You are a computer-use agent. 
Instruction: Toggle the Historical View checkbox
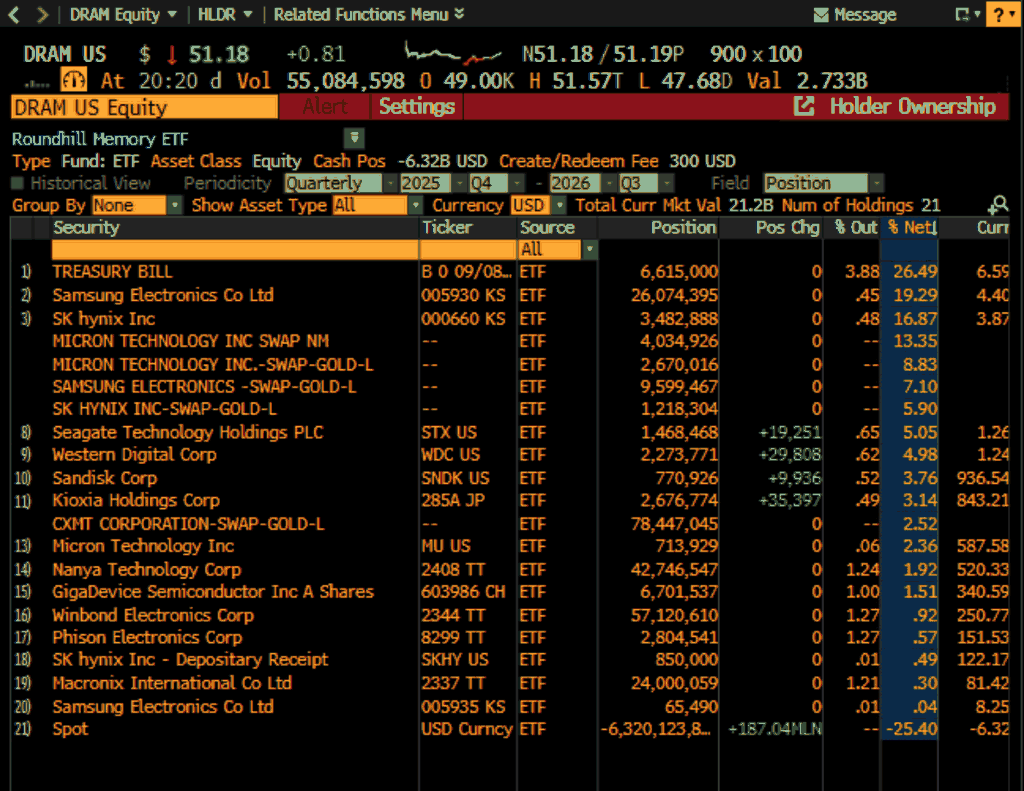point(18,183)
